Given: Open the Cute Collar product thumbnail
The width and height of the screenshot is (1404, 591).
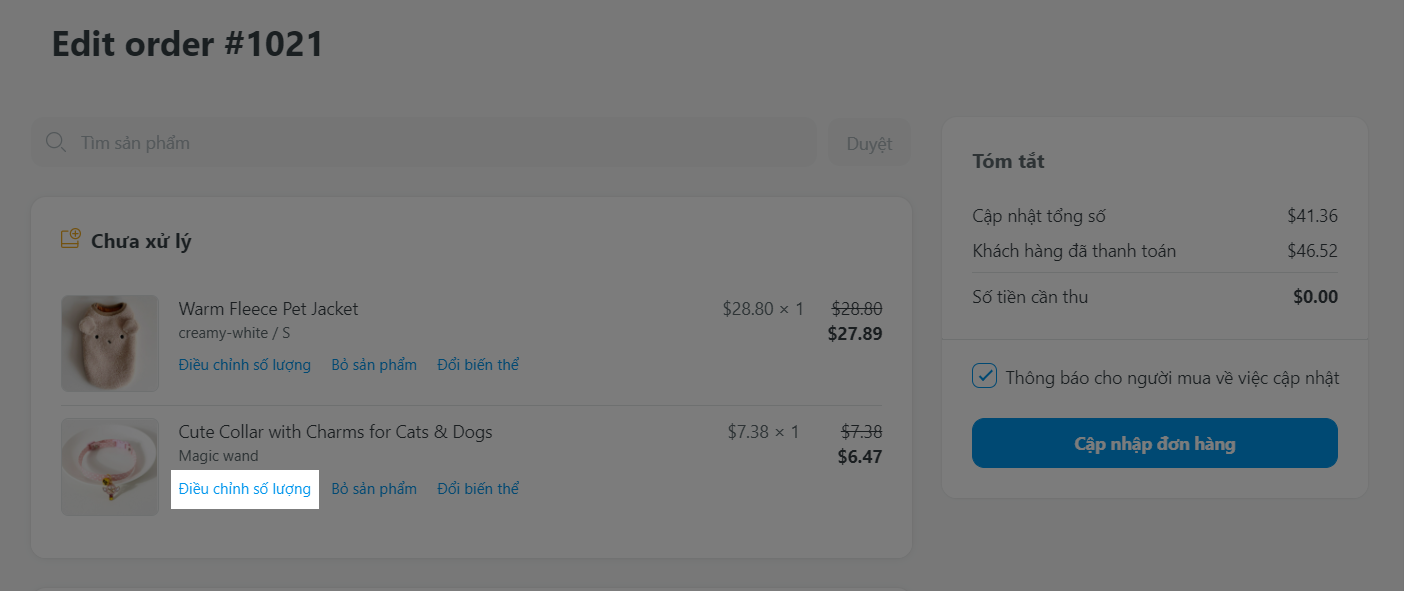Looking at the screenshot, I should click(110, 467).
